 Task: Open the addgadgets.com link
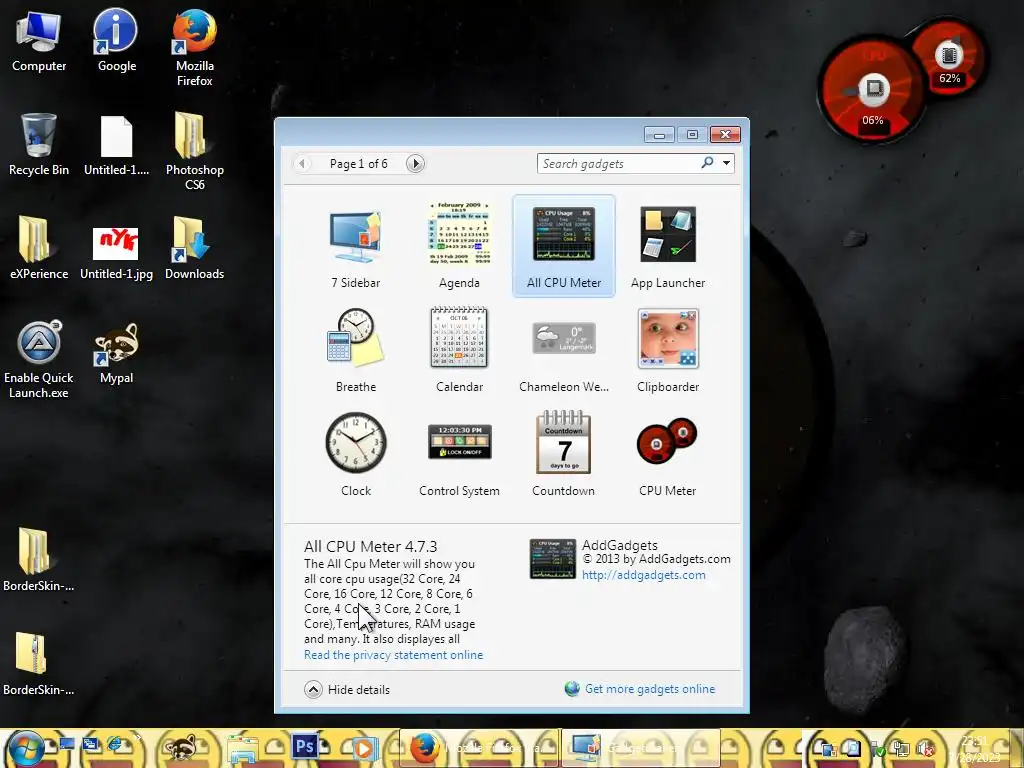tap(643, 575)
